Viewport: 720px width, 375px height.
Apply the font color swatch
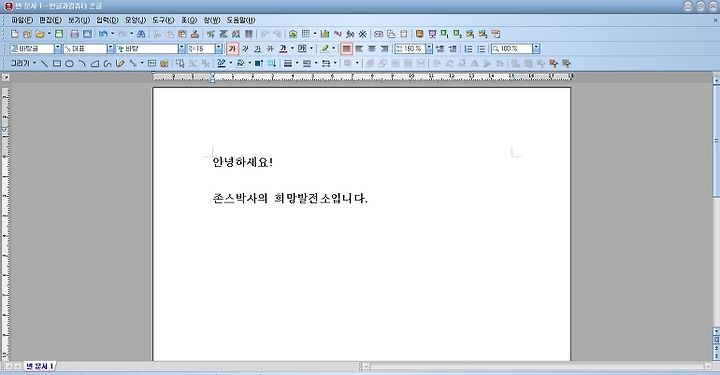point(283,49)
